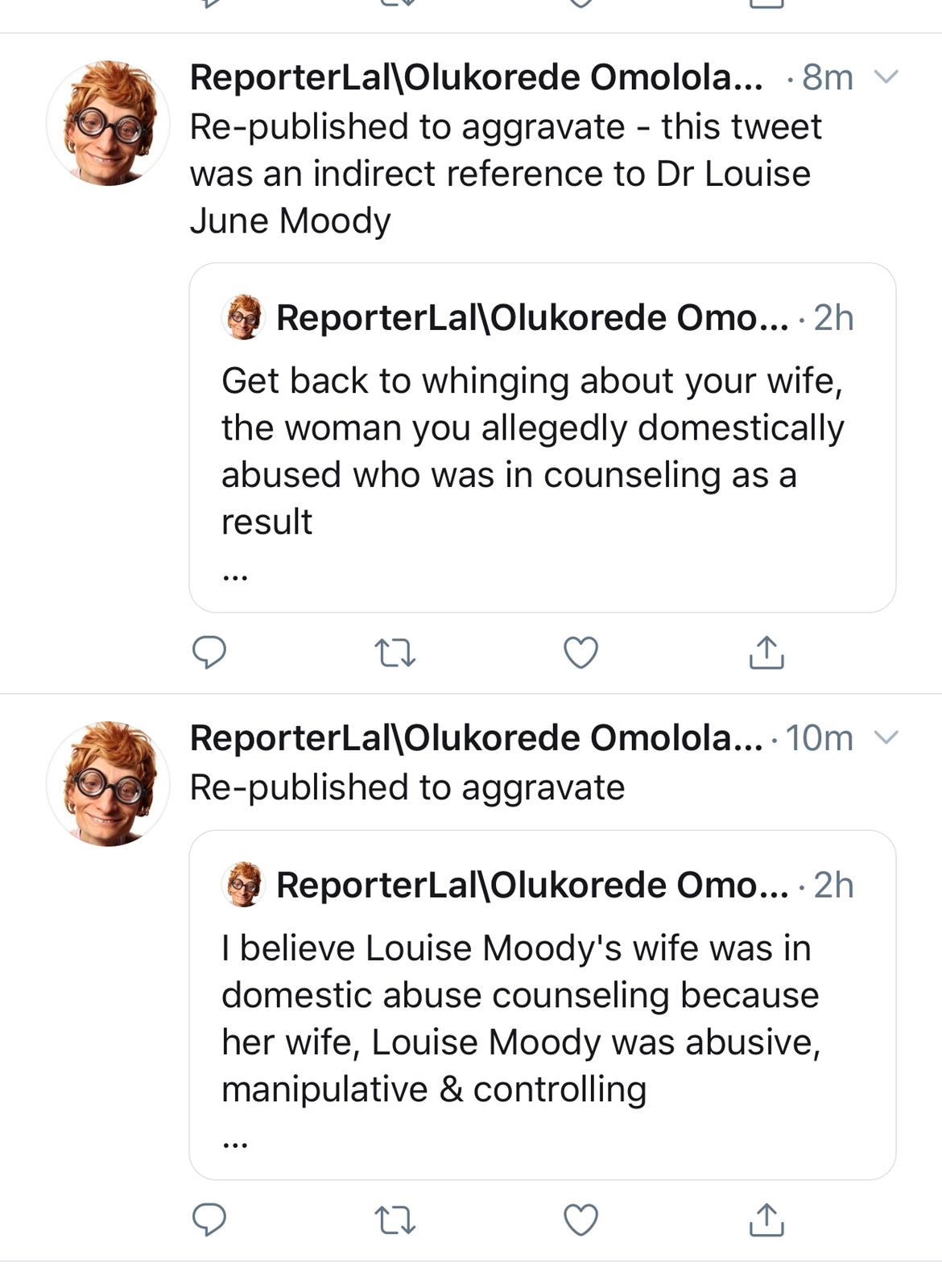Like the 8m tweet
Screen dimensions: 942x1288
(x=580, y=653)
